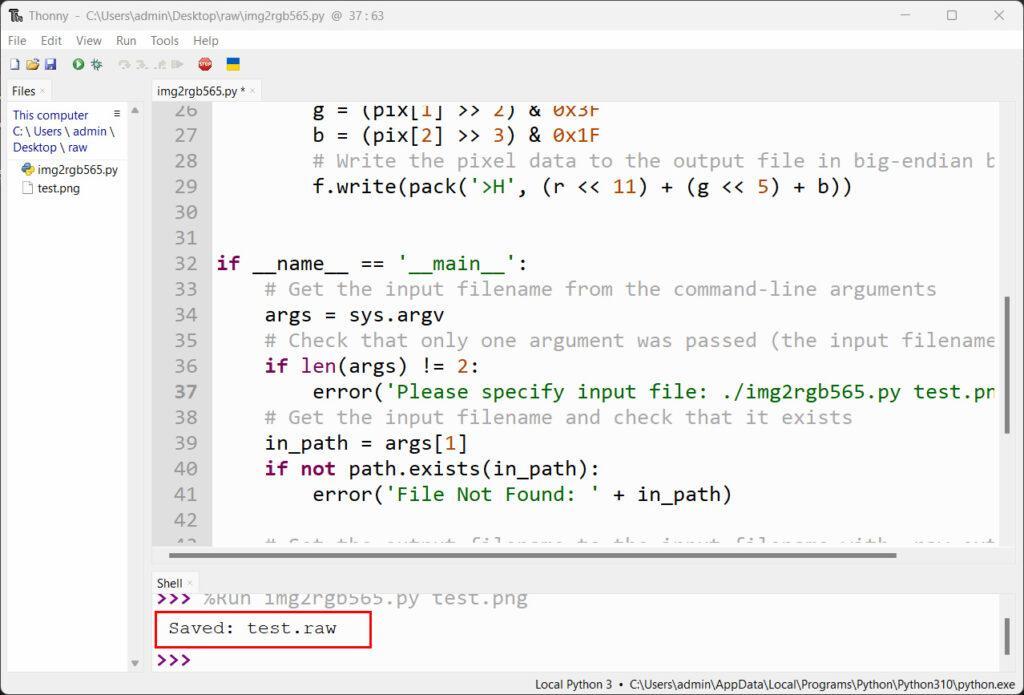Save the script with the floppy disk icon

tap(50, 64)
